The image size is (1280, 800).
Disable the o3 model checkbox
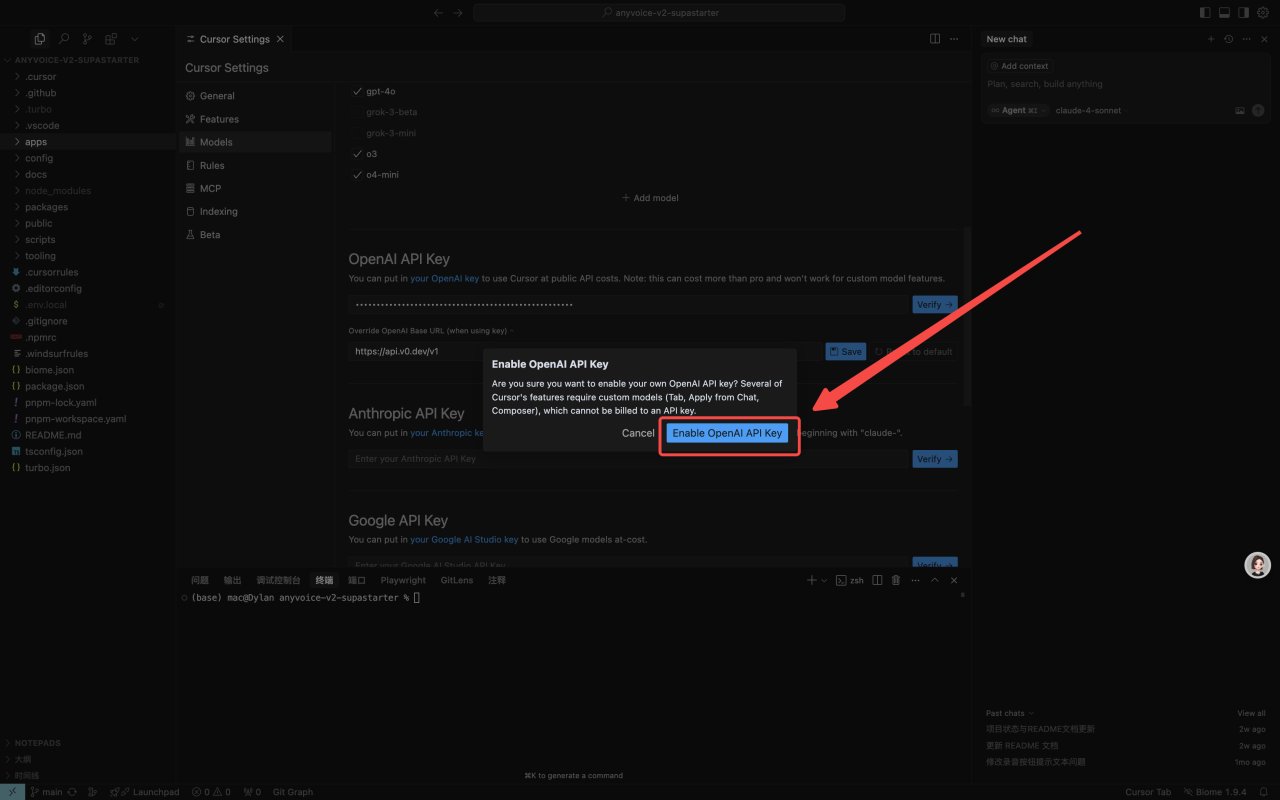358,154
